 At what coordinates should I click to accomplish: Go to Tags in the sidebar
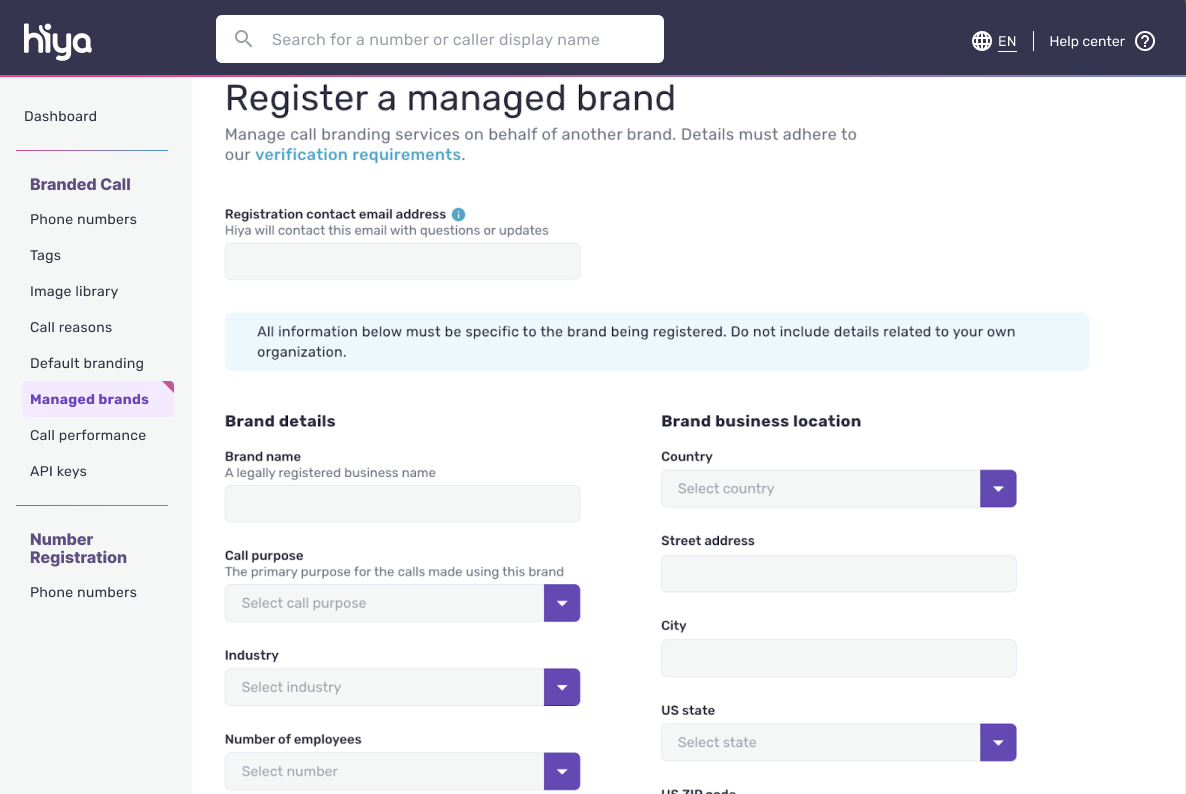pos(45,255)
